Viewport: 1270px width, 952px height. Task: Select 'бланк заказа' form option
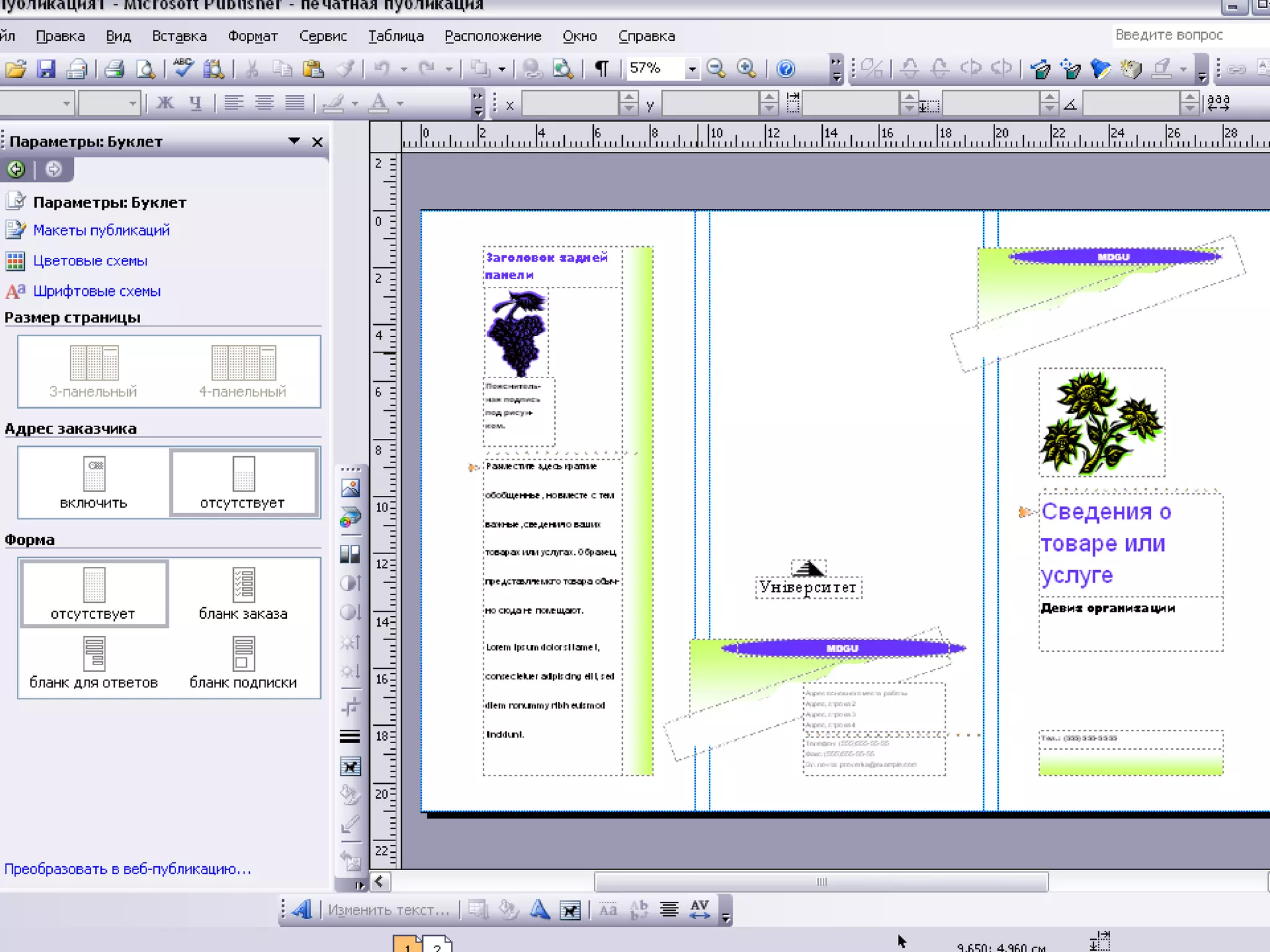[243, 594]
